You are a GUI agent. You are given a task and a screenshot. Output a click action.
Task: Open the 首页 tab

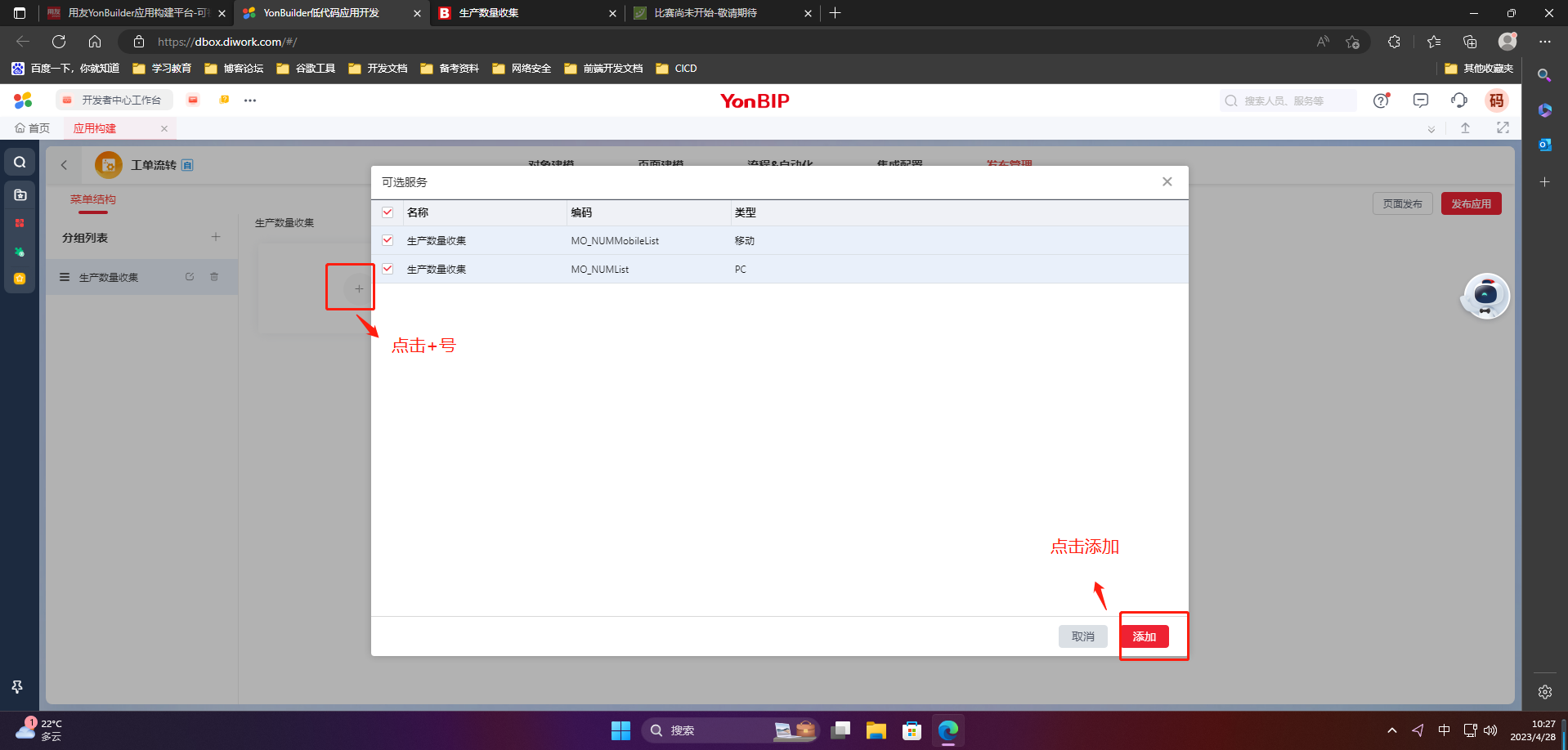click(33, 128)
